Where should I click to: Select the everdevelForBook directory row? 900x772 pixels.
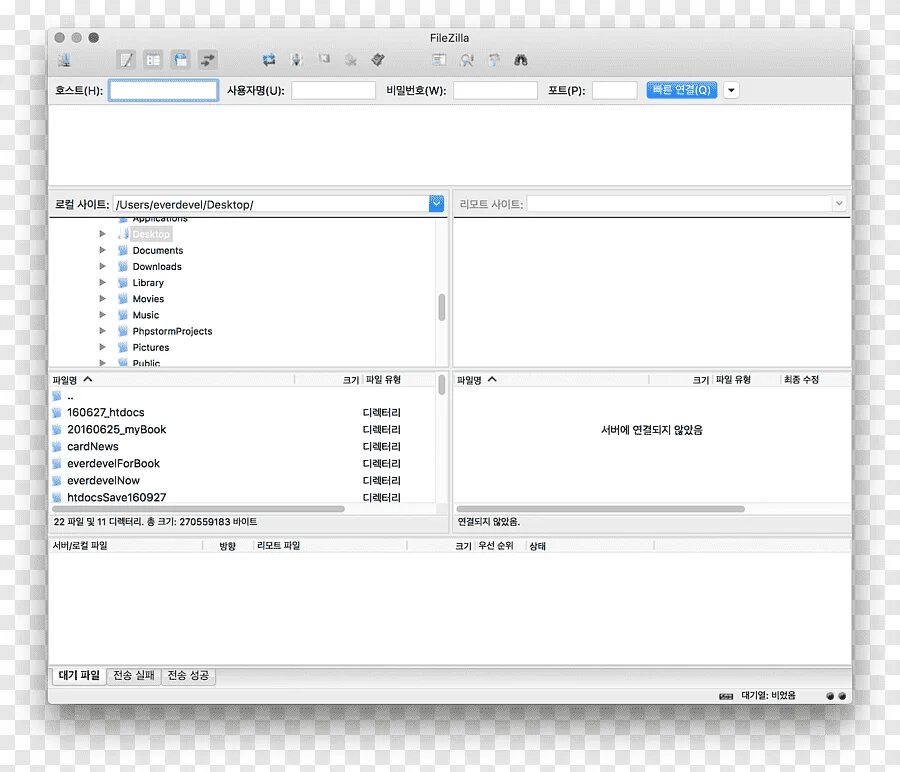(x=243, y=463)
